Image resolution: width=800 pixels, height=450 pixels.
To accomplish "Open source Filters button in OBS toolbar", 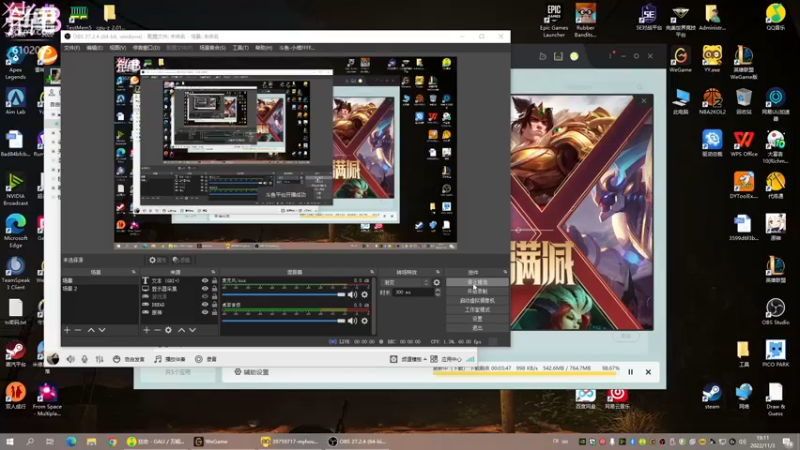I will point(181,260).
